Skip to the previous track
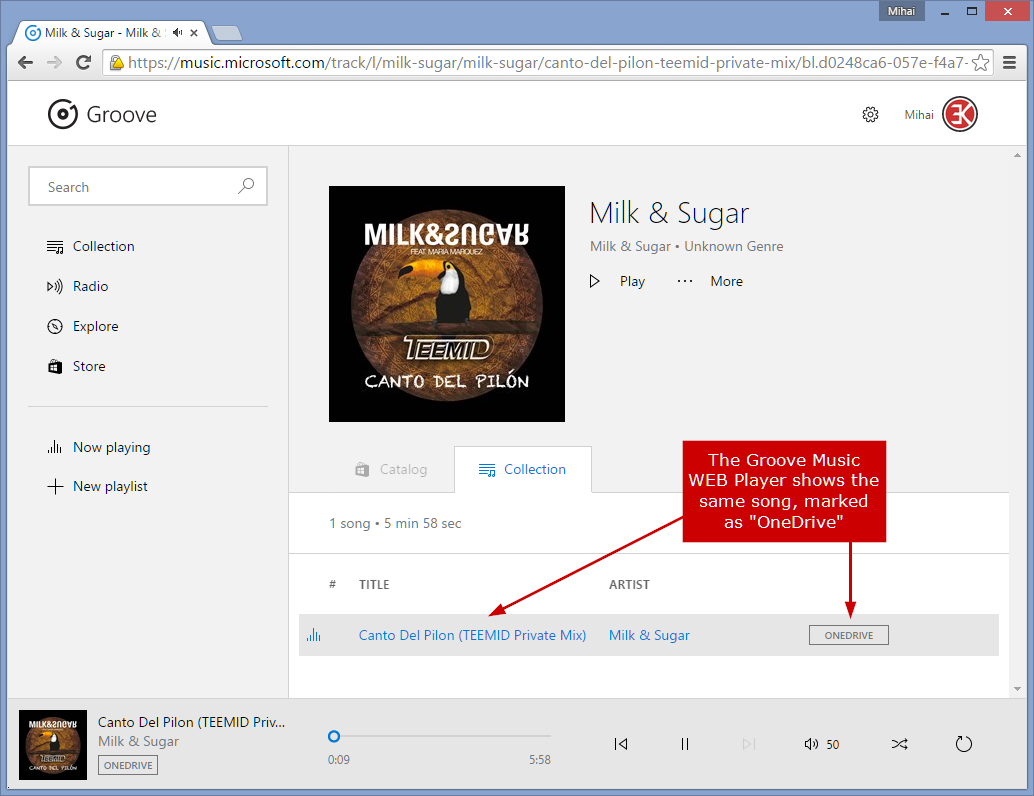Screen dimensions: 1034x796 point(621,744)
